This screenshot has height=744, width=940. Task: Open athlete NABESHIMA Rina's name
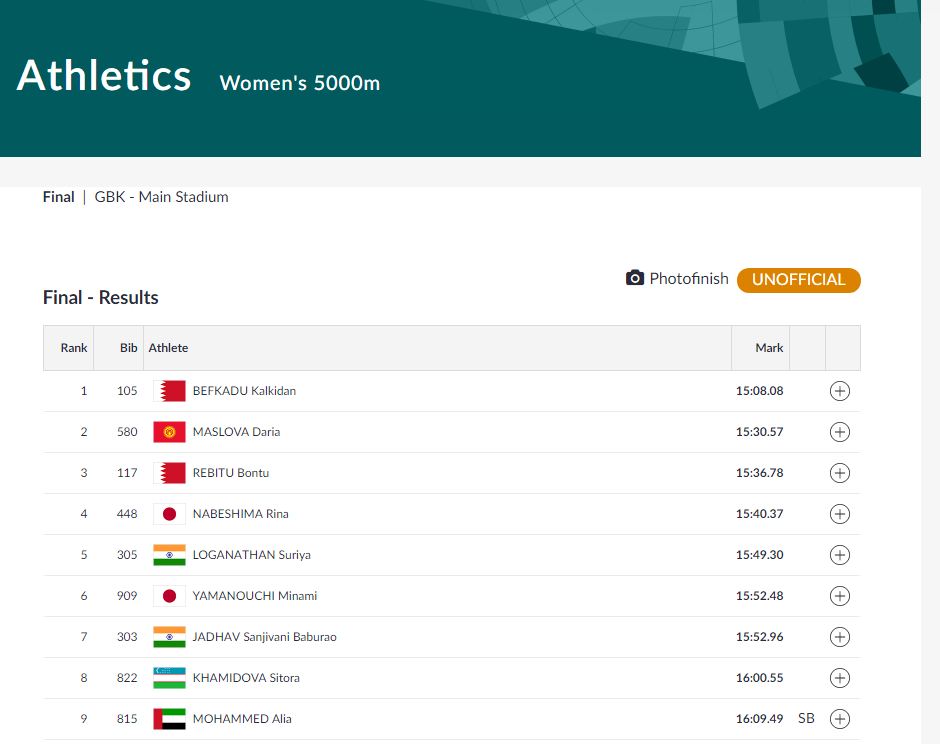click(240, 514)
